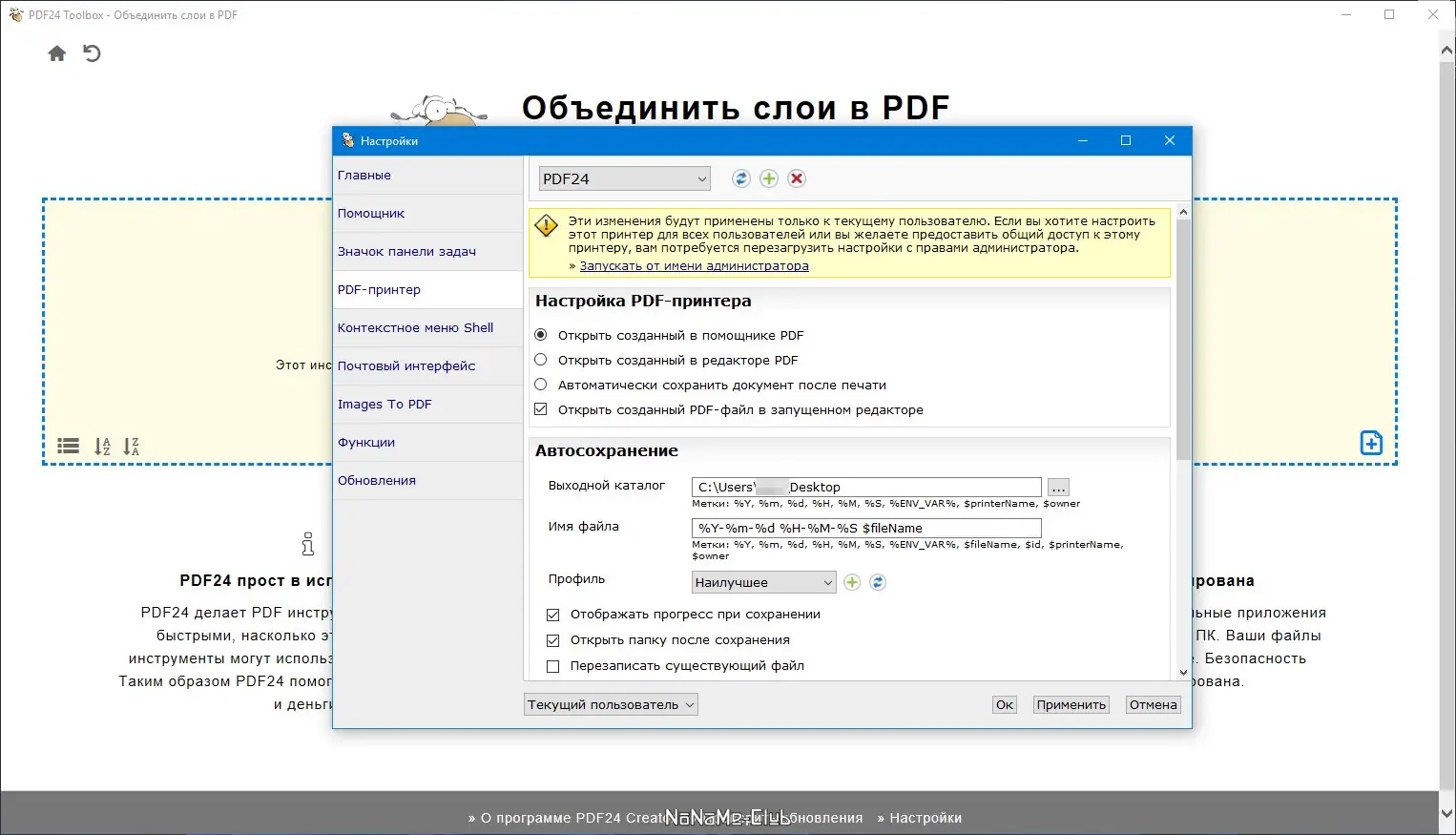Click settings panel scroll up arrow
1456x835 pixels.
click(1183, 212)
